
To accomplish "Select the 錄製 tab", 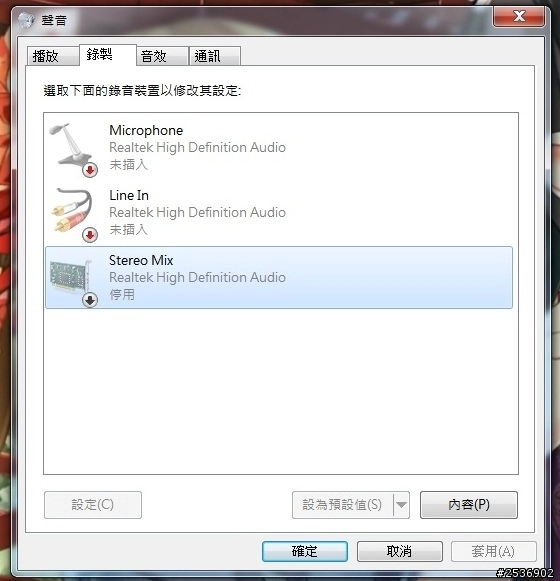I will click(x=107, y=54).
